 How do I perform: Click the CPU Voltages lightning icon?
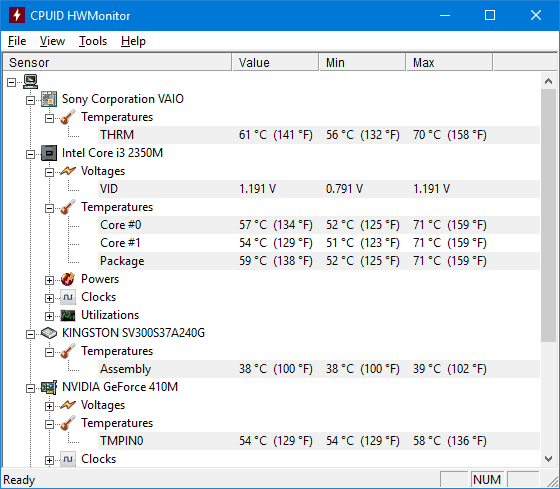pos(68,171)
